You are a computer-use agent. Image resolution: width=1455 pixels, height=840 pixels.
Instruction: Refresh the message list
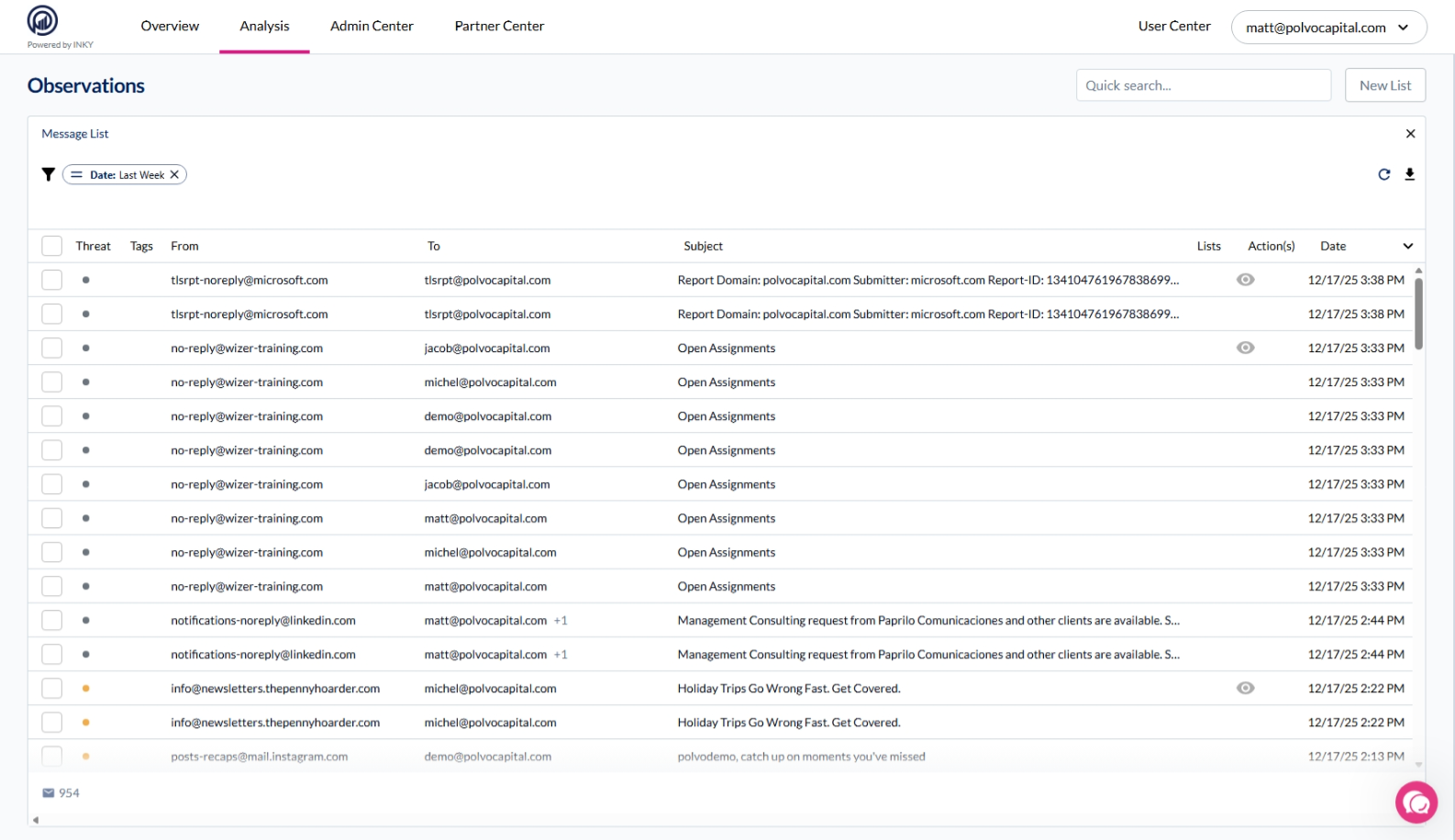click(x=1384, y=174)
